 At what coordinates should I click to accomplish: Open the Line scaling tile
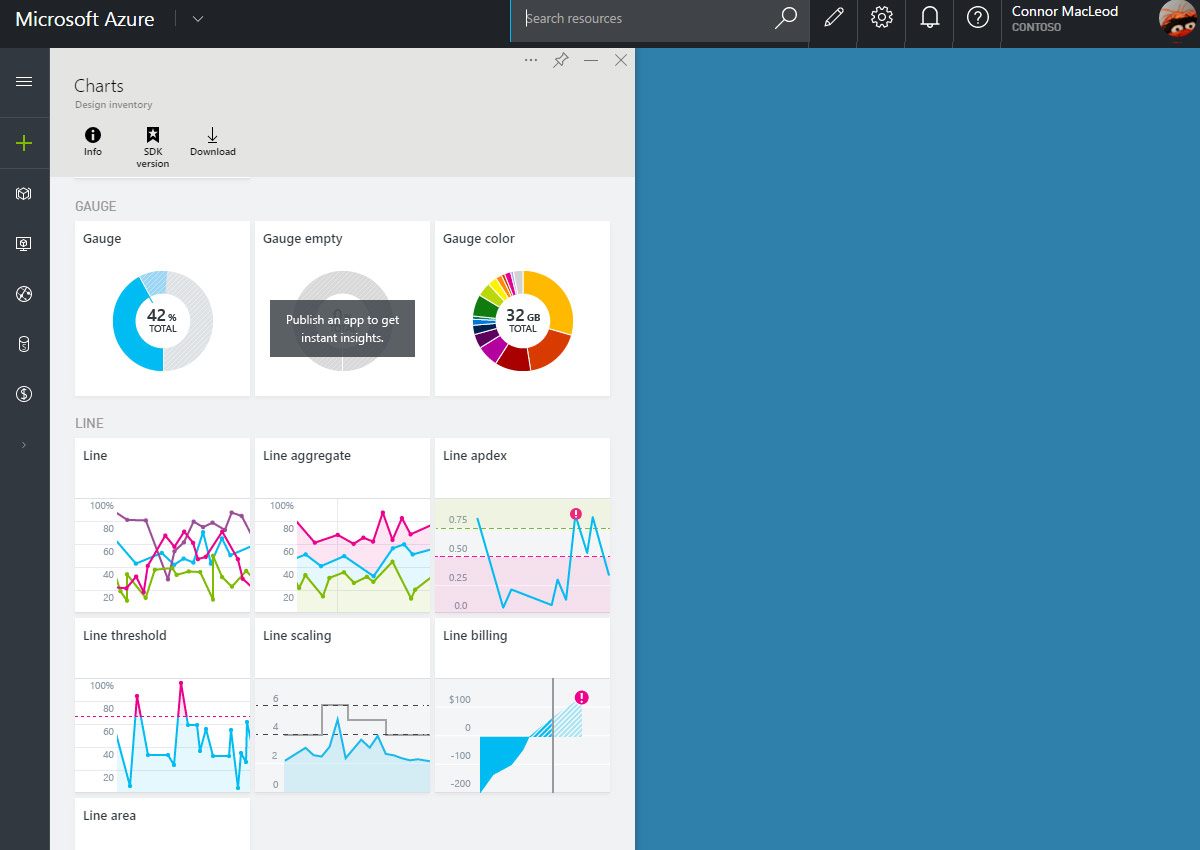pos(342,705)
